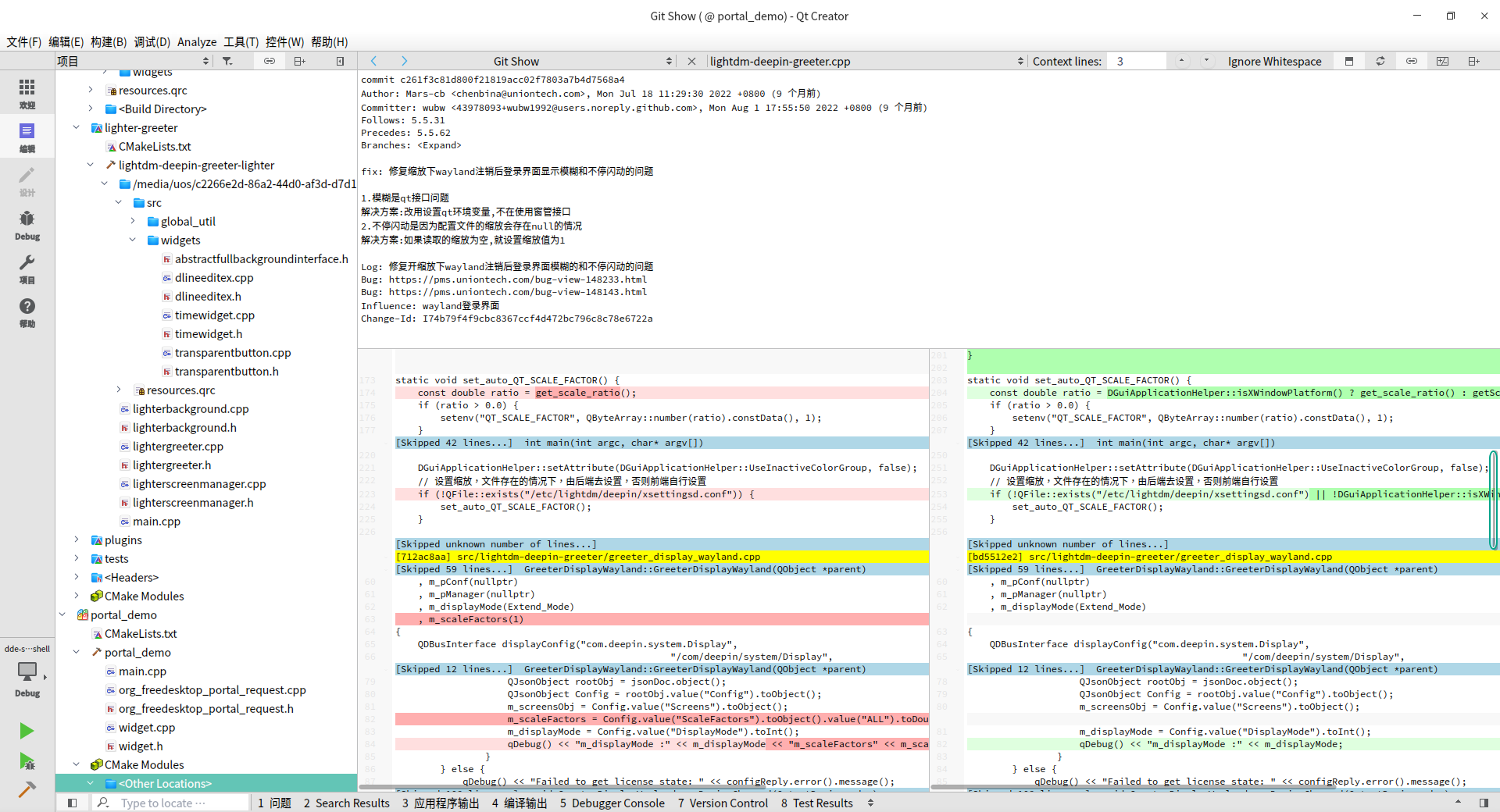Click the green Run button

tap(27, 731)
